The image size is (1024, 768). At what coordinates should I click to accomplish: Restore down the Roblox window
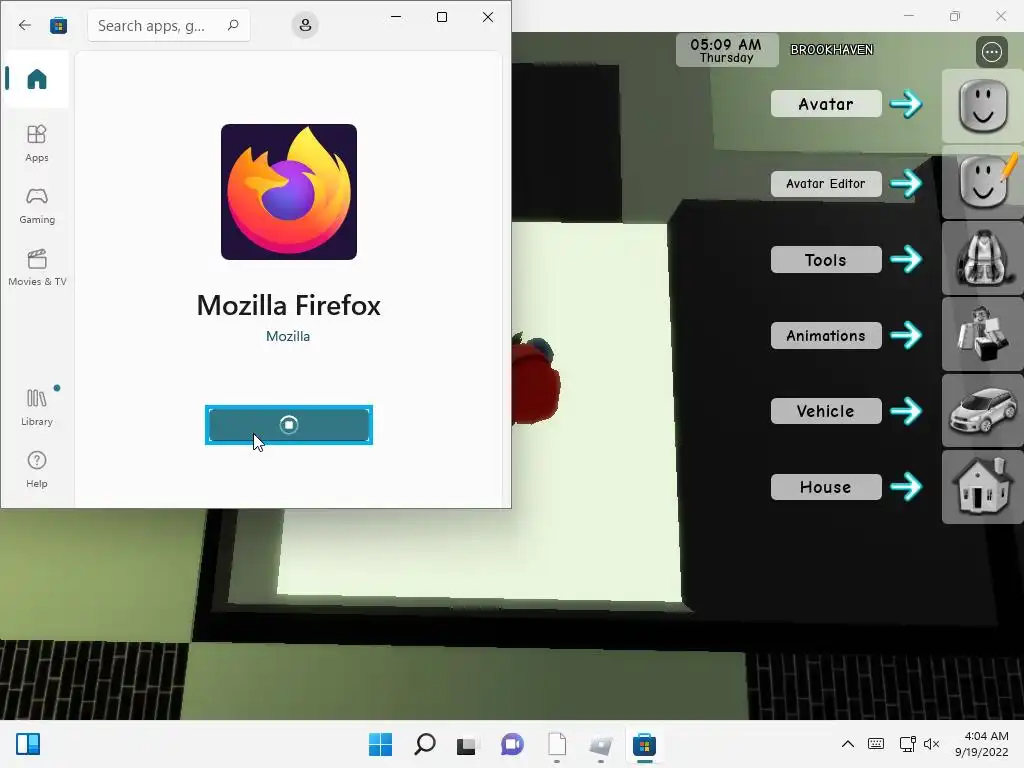click(x=955, y=16)
